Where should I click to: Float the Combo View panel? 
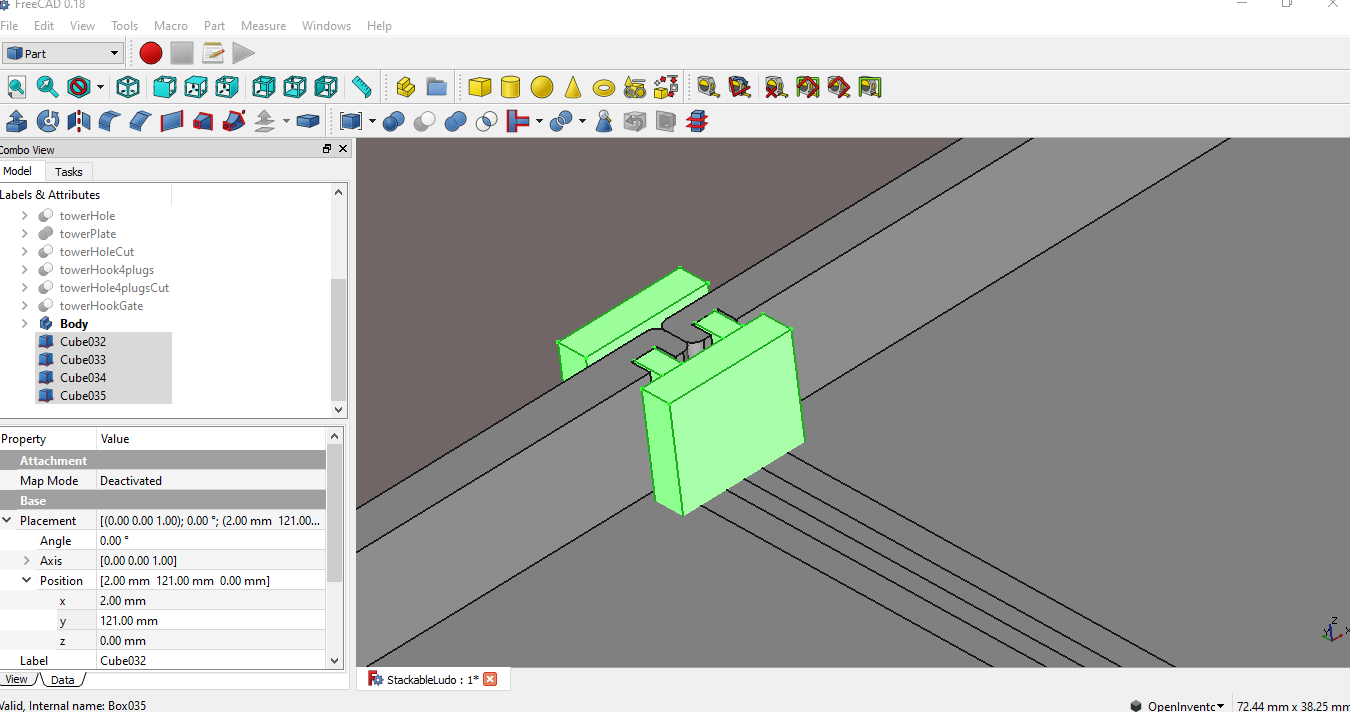pos(327,149)
